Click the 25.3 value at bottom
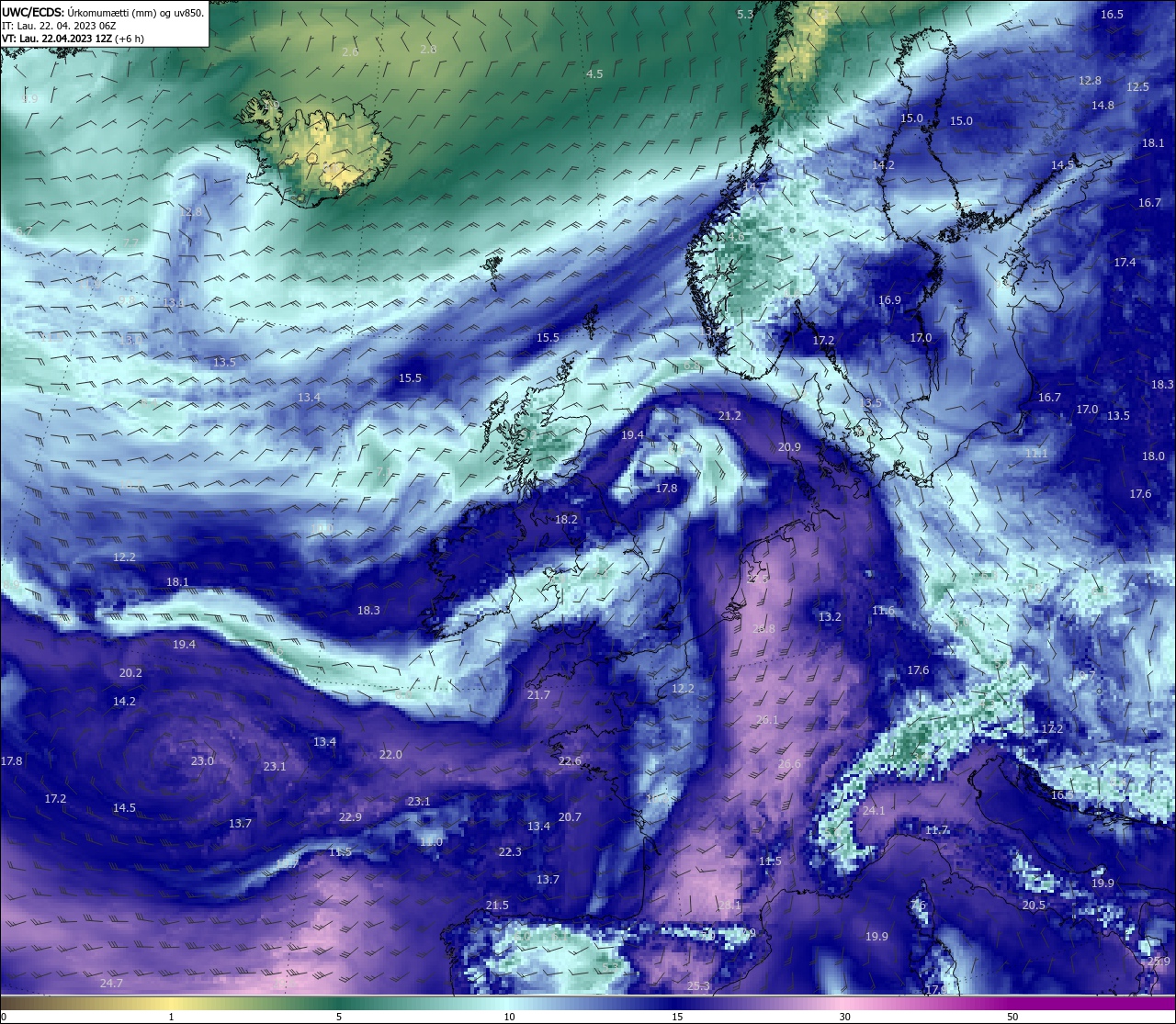This screenshot has height=1024, width=1176. tap(698, 986)
